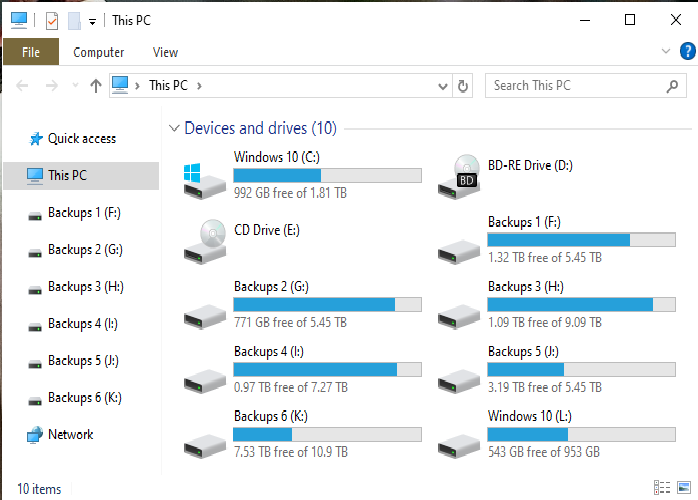Click the text 771 GB free of 5.45 TB
The image size is (698, 500).
(x=290, y=322)
